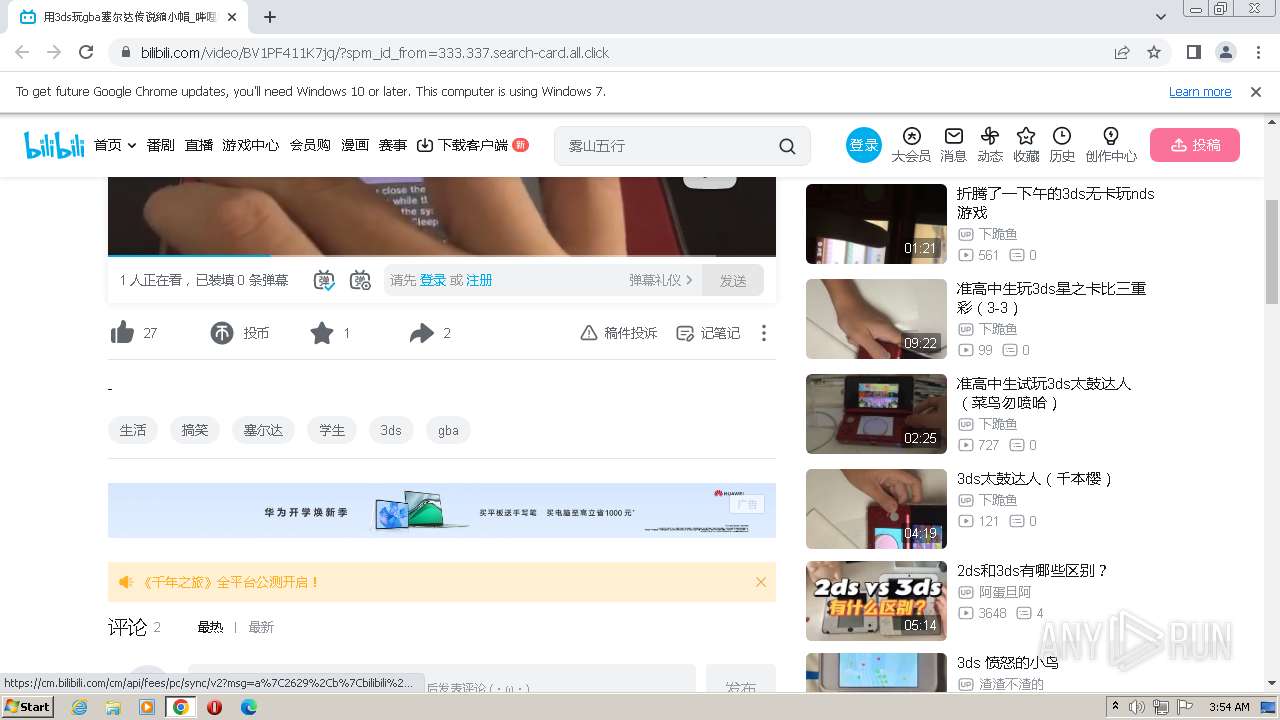1280x720 pixels.
Task: Share the video with arrow icon
Action: pyautogui.click(x=422, y=333)
